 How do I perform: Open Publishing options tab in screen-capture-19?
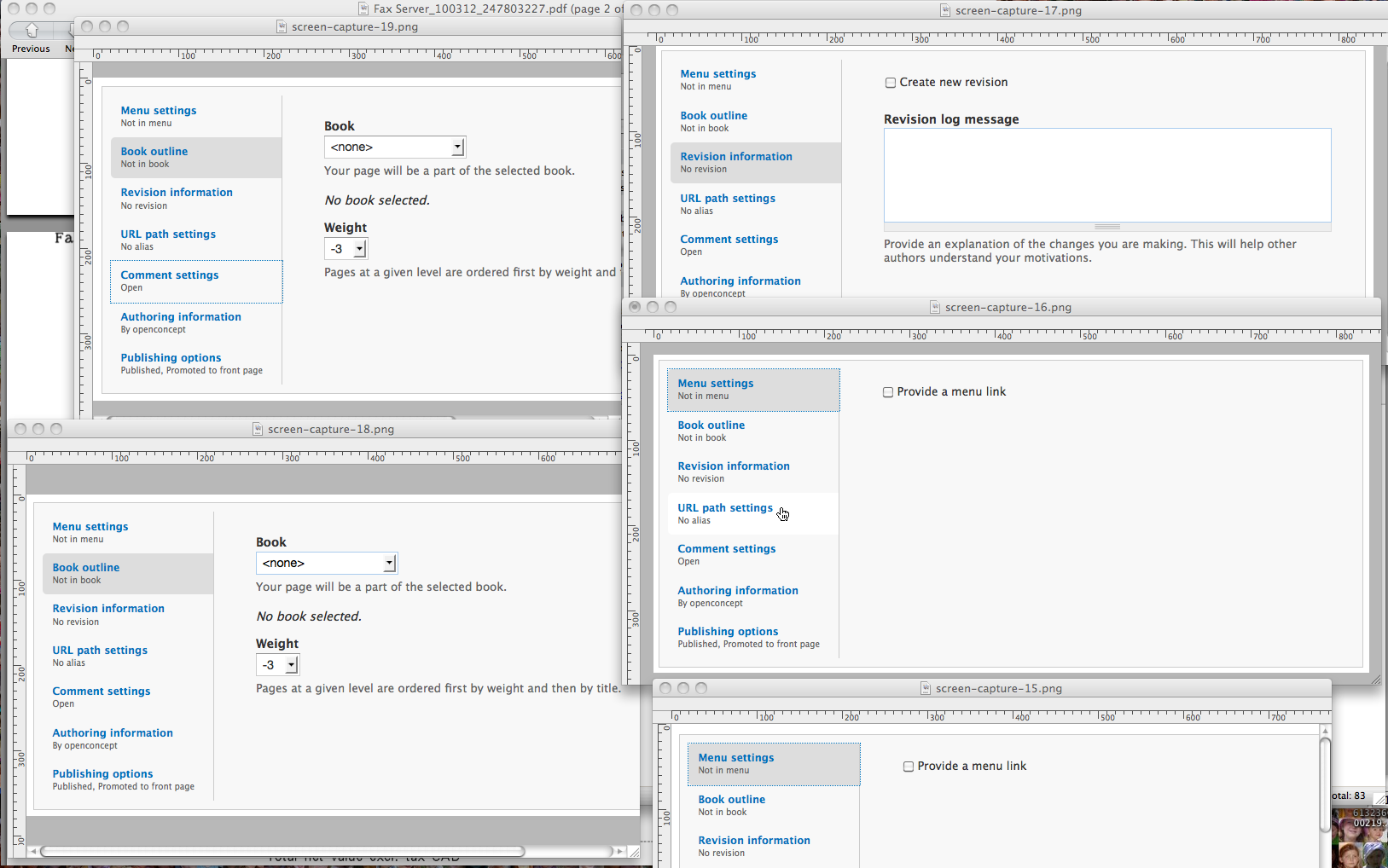(196, 364)
